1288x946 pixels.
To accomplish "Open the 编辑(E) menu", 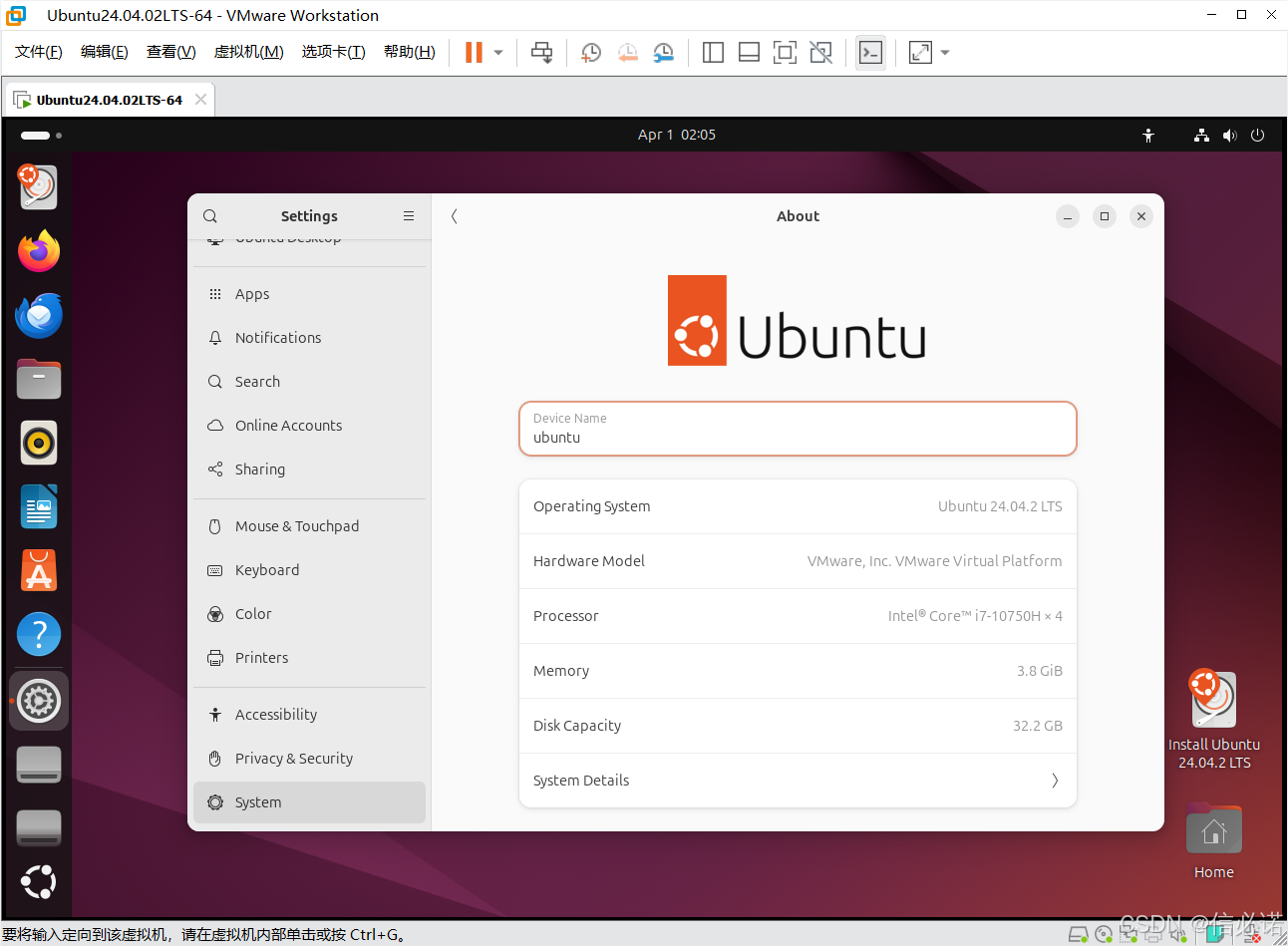I will point(105,52).
